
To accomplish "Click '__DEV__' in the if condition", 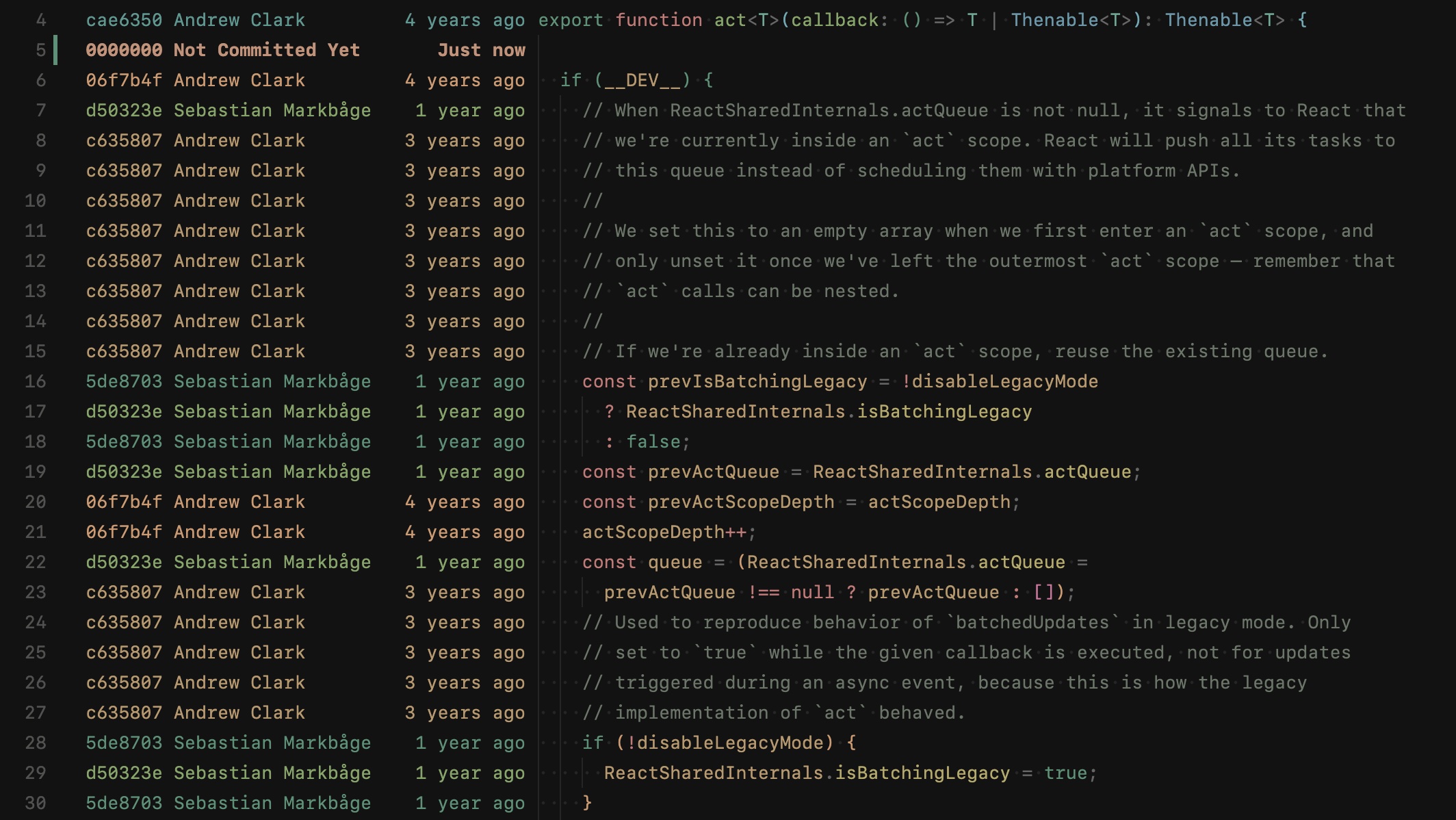I will [x=642, y=80].
